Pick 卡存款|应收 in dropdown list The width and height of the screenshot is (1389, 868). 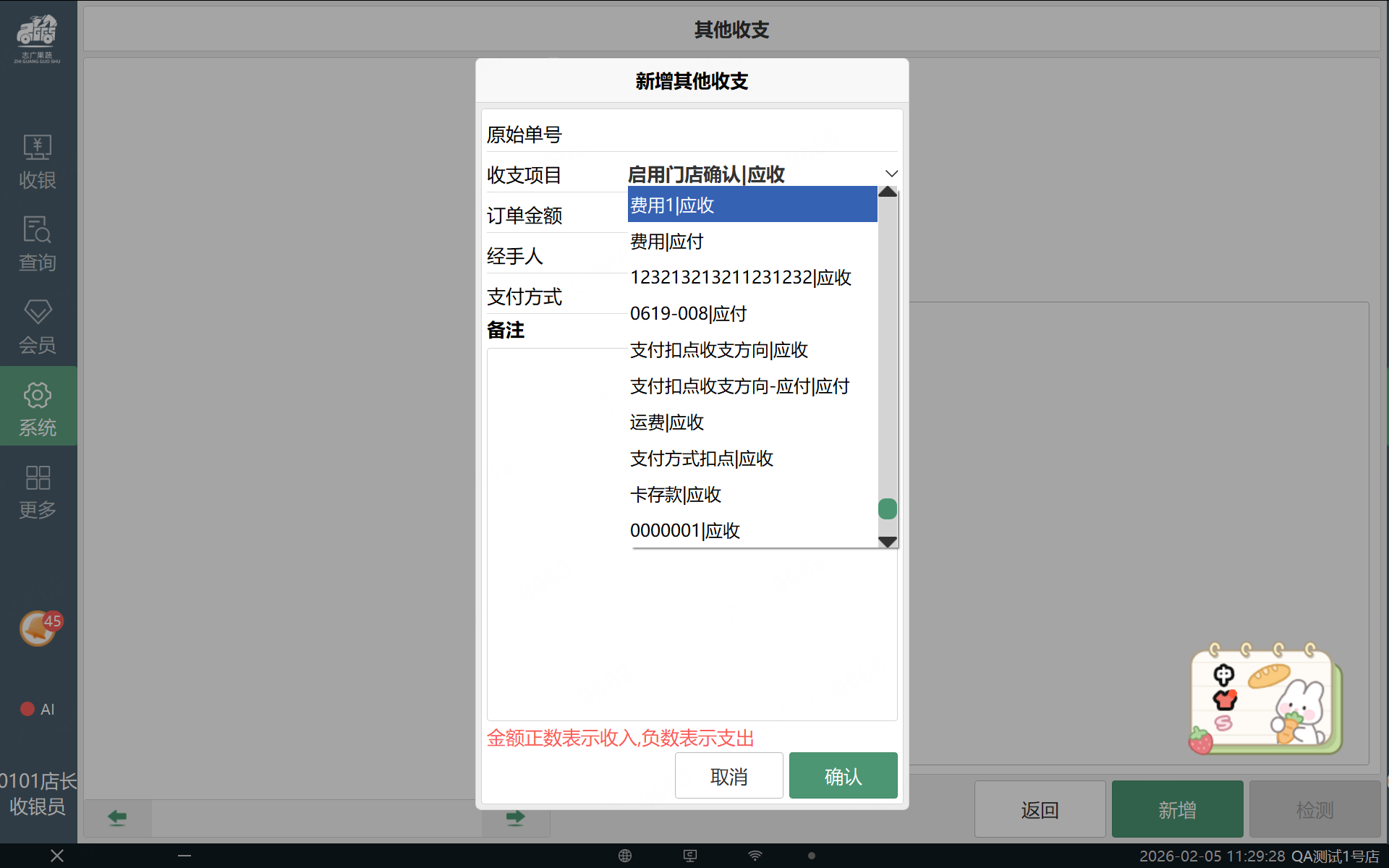coord(676,495)
